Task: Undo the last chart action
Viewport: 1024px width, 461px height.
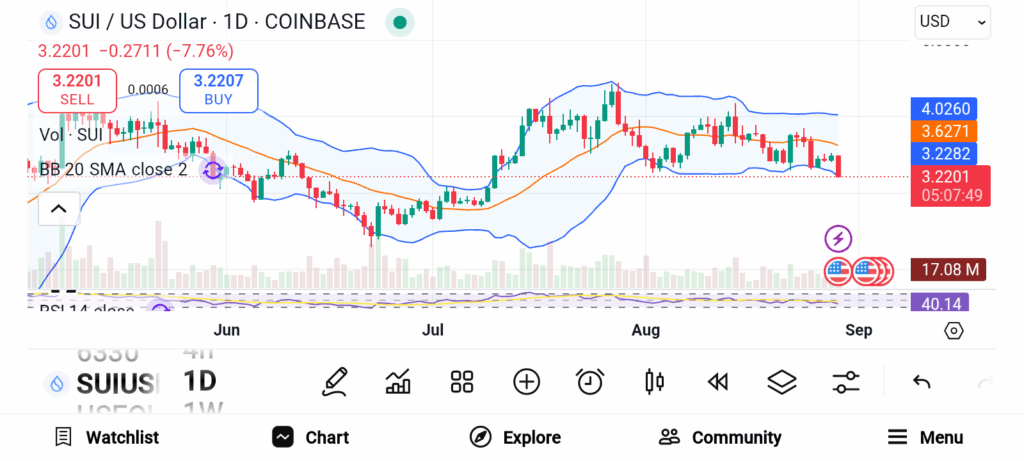Action: 922,381
